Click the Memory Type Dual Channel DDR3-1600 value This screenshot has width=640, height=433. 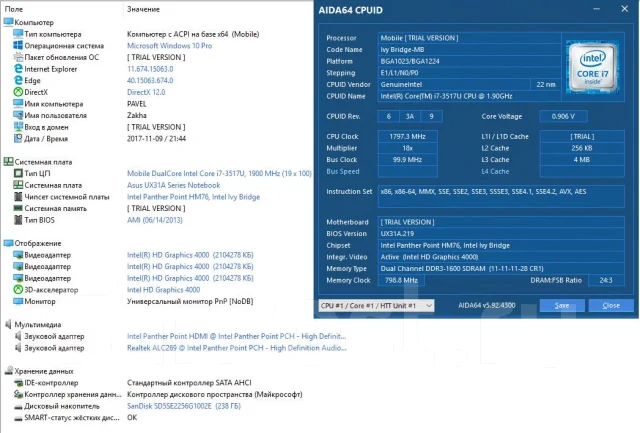(501, 269)
